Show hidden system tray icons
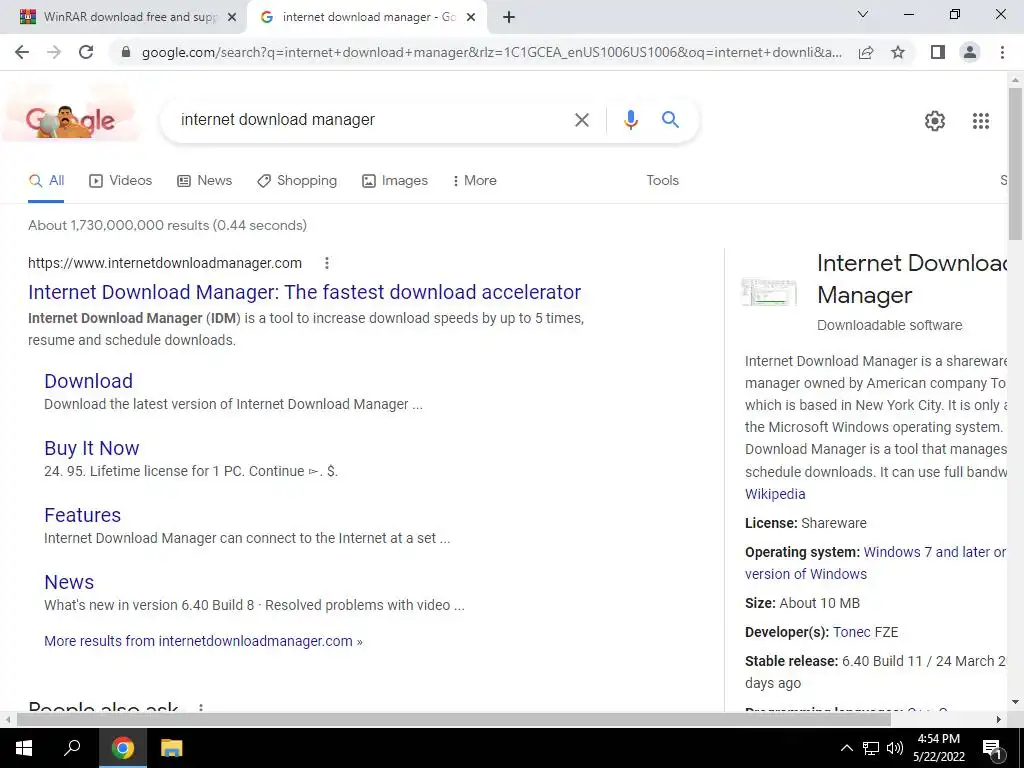The image size is (1024, 768). 846,748
